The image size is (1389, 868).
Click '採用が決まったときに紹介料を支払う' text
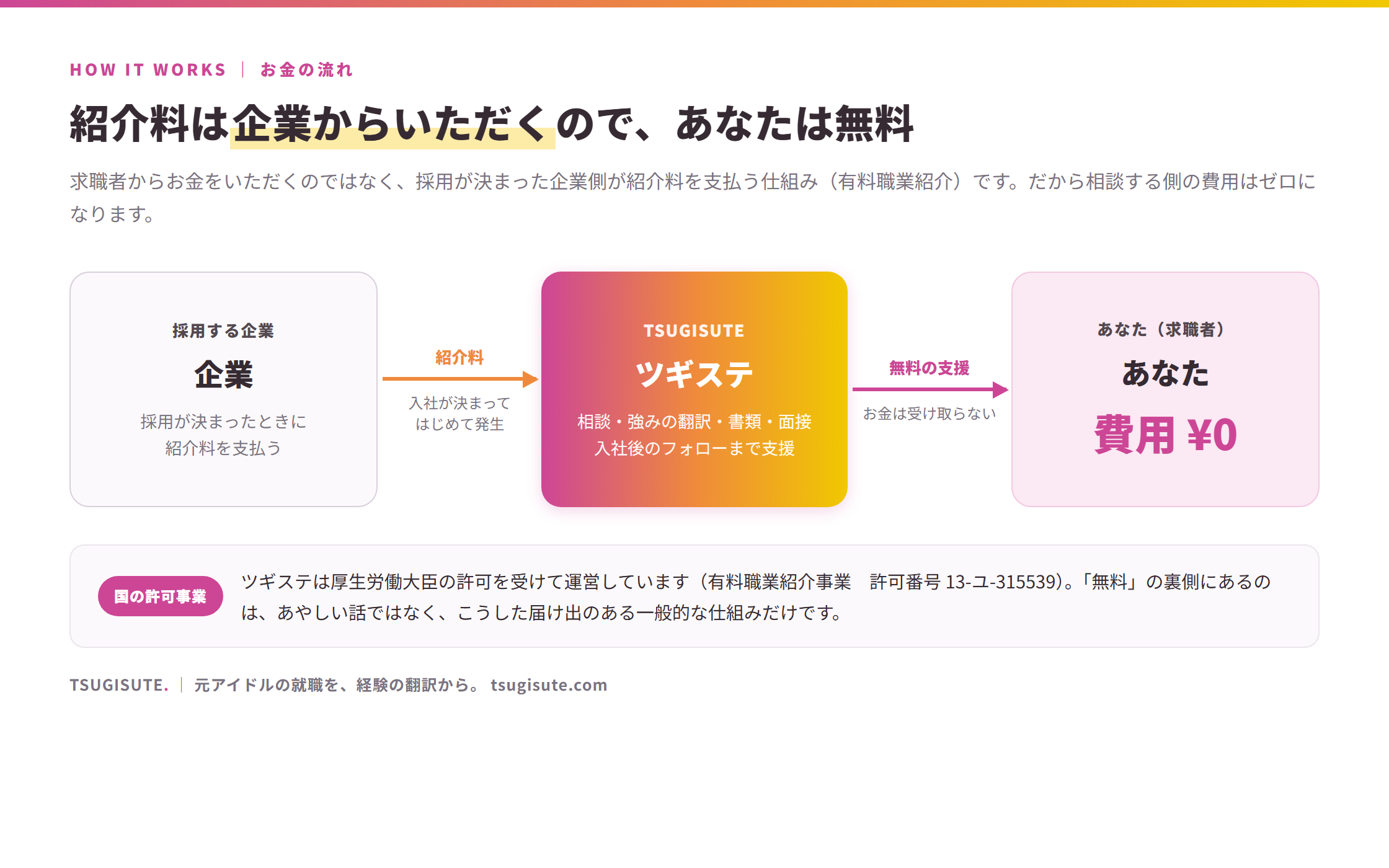tap(223, 435)
